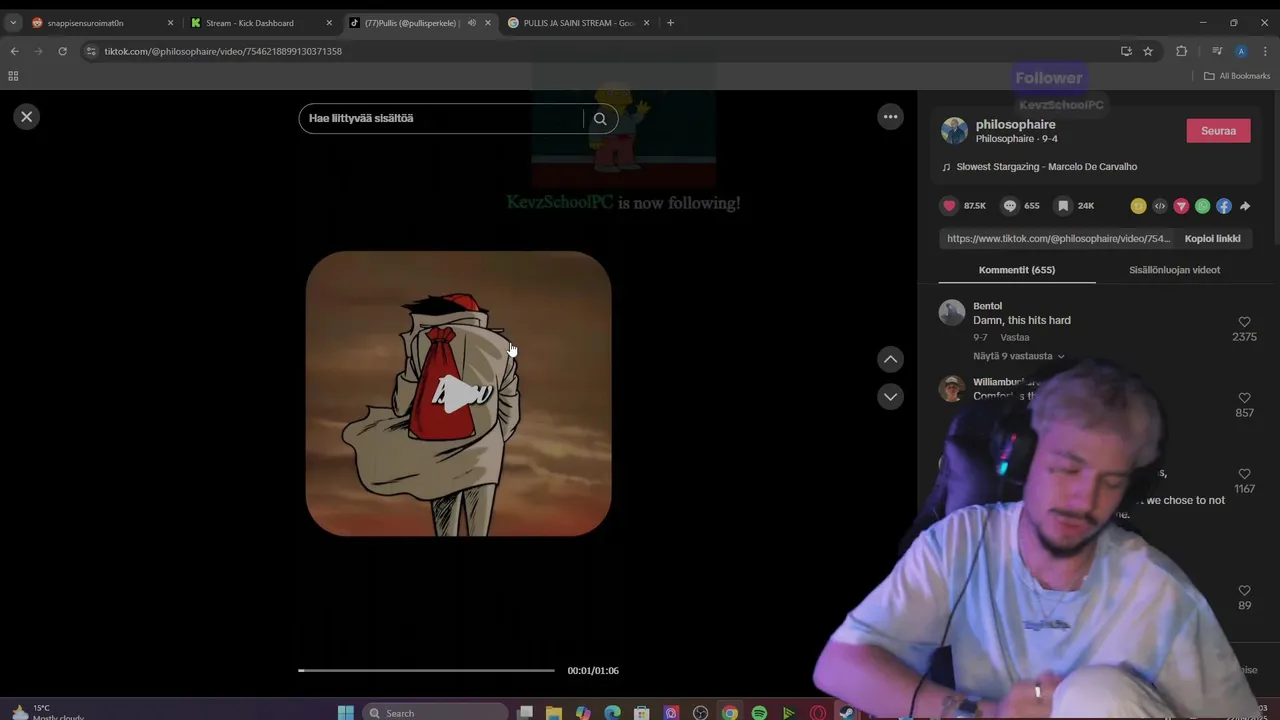Switch to the 'PULLIS JA SAINI STREAM' tab
The width and height of the screenshot is (1280, 720).
tap(579, 23)
